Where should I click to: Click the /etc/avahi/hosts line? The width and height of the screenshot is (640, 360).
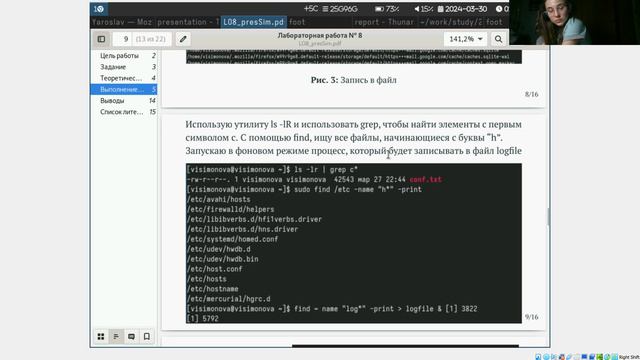(x=218, y=200)
